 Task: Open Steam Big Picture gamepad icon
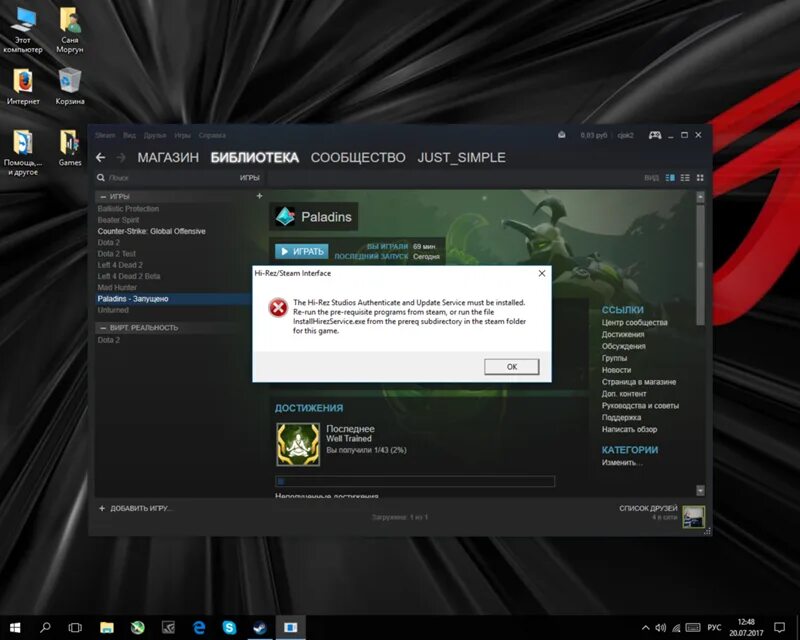[655, 135]
